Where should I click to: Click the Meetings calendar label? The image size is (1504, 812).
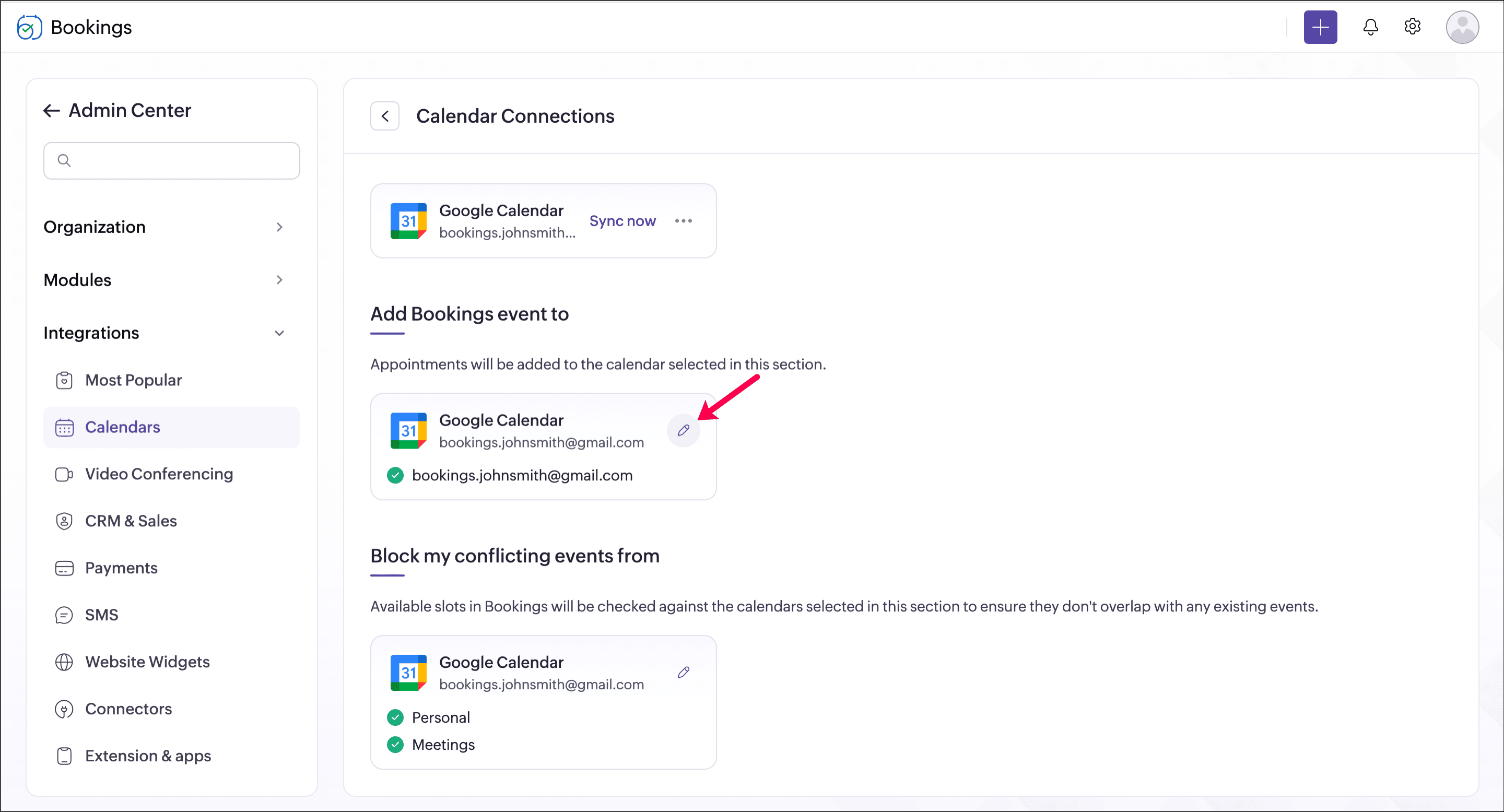tap(443, 745)
